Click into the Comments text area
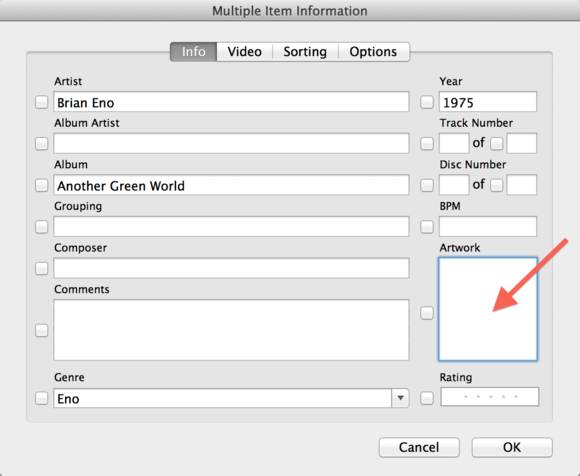The height and width of the screenshot is (476, 580). [x=231, y=330]
